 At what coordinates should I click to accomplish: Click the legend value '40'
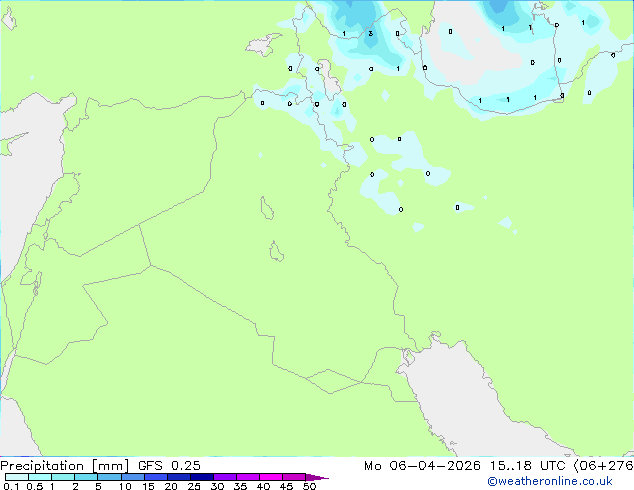coord(263,486)
